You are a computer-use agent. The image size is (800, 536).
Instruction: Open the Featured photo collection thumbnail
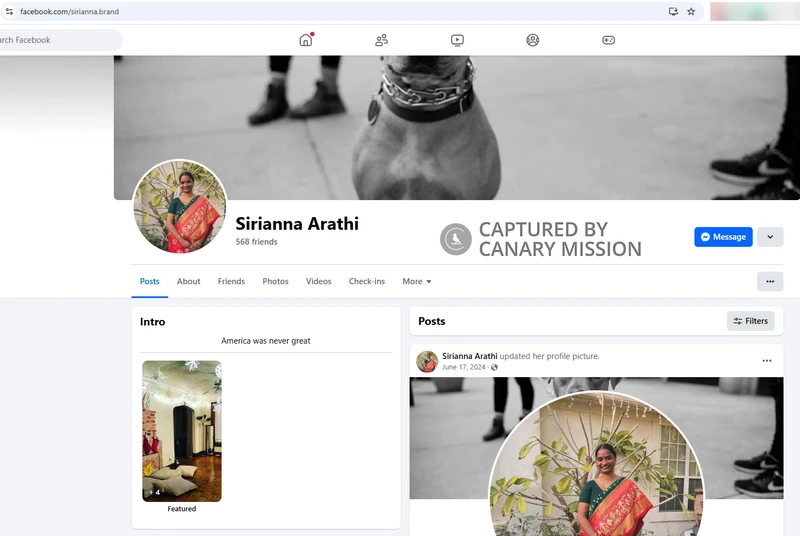pos(182,431)
